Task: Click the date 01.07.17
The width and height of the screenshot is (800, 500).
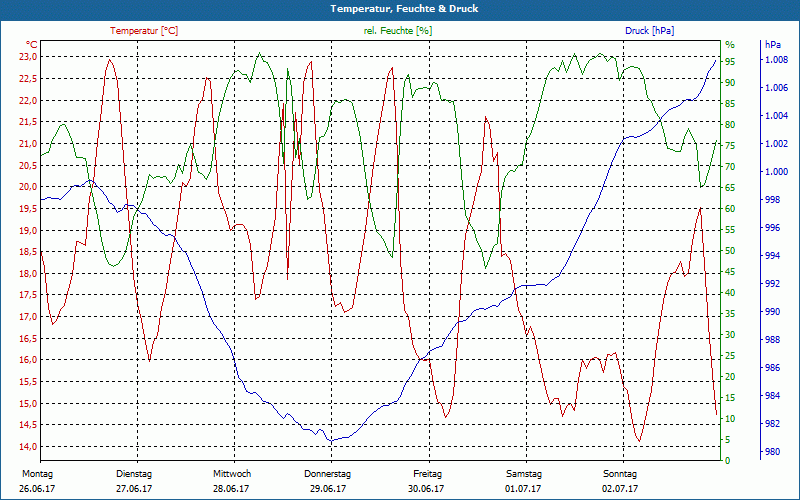Action: pos(523,489)
